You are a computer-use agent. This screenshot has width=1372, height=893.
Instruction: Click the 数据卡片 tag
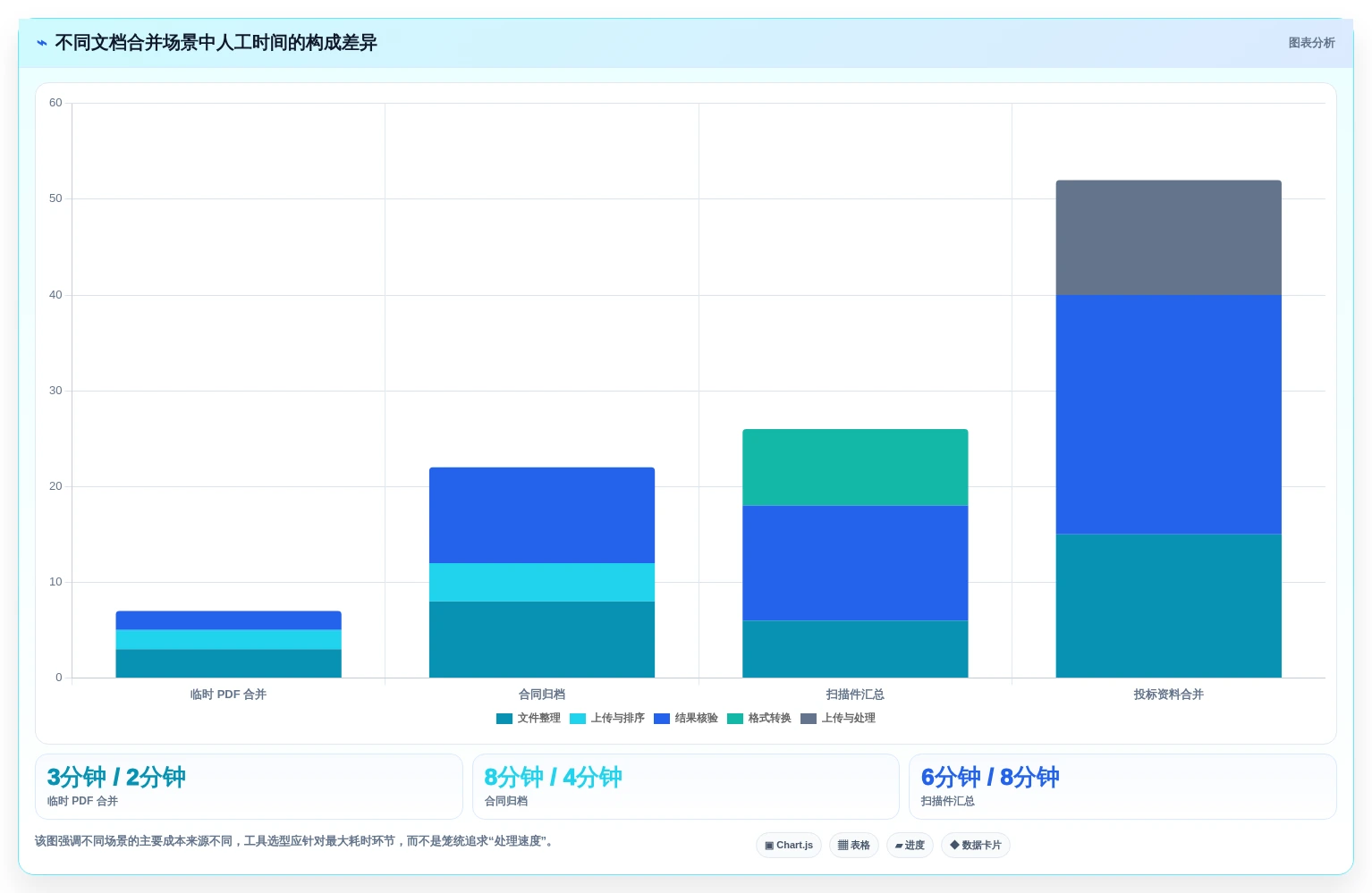pyautogui.click(x=976, y=846)
